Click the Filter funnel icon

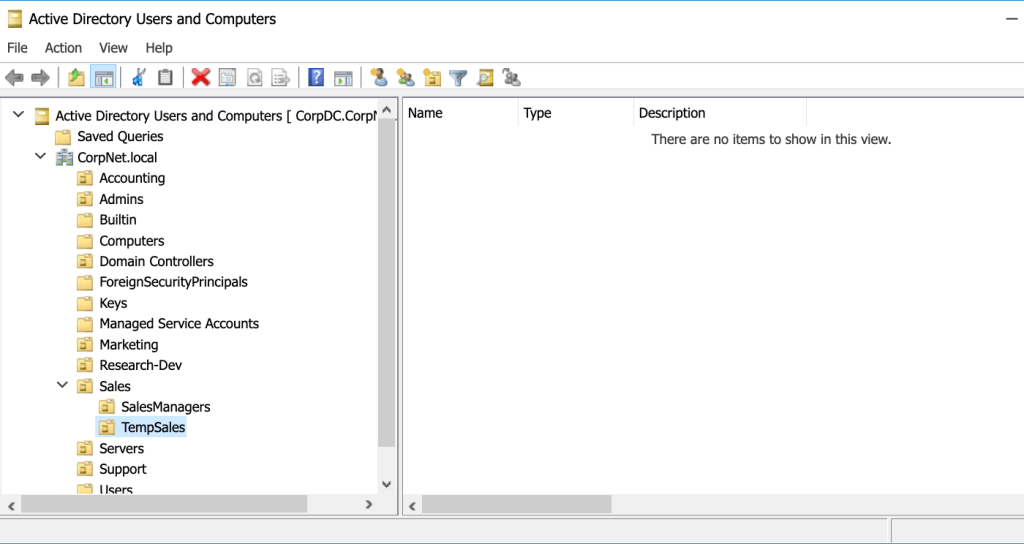[x=458, y=78]
